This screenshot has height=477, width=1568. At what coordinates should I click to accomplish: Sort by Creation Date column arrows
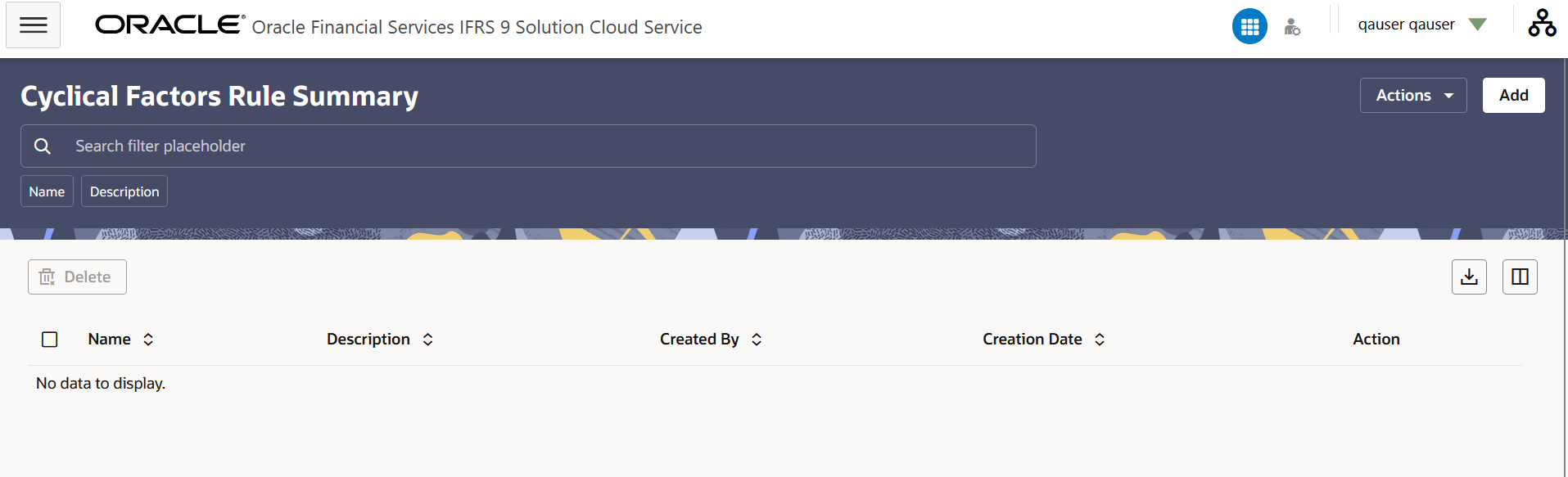pos(1100,340)
